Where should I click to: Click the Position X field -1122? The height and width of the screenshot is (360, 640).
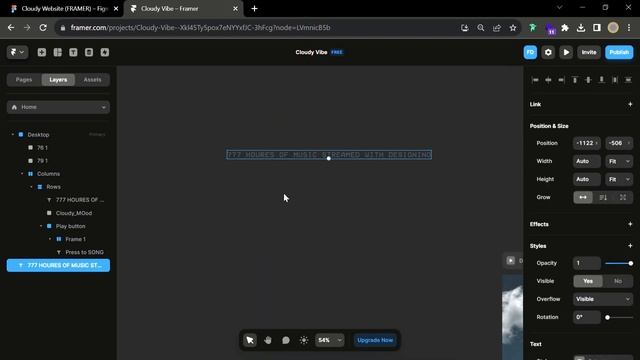587,143
